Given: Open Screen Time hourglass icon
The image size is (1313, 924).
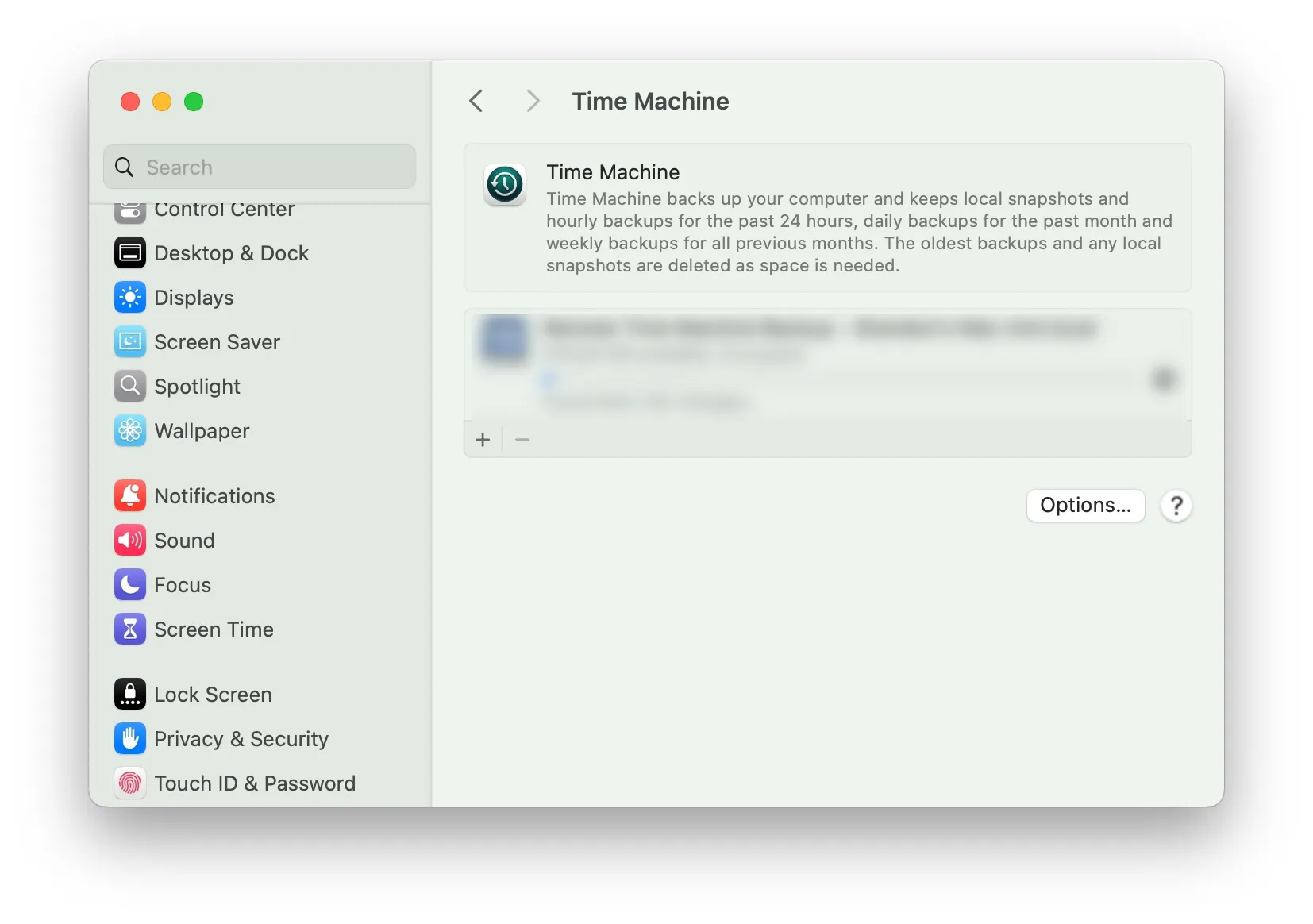Looking at the screenshot, I should pyautogui.click(x=130, y=629).
